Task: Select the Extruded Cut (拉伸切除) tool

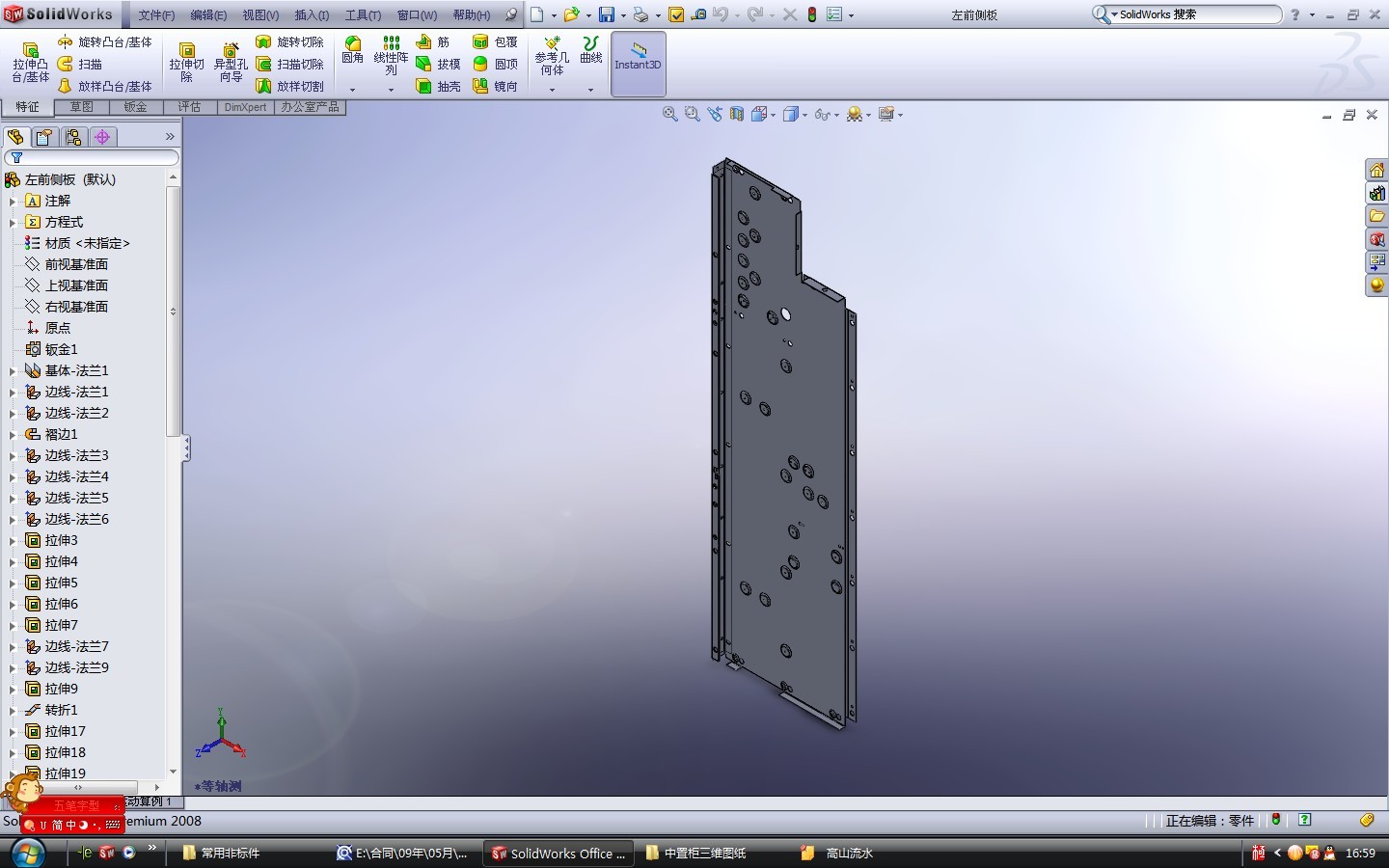Action: (x=186, y=63)
